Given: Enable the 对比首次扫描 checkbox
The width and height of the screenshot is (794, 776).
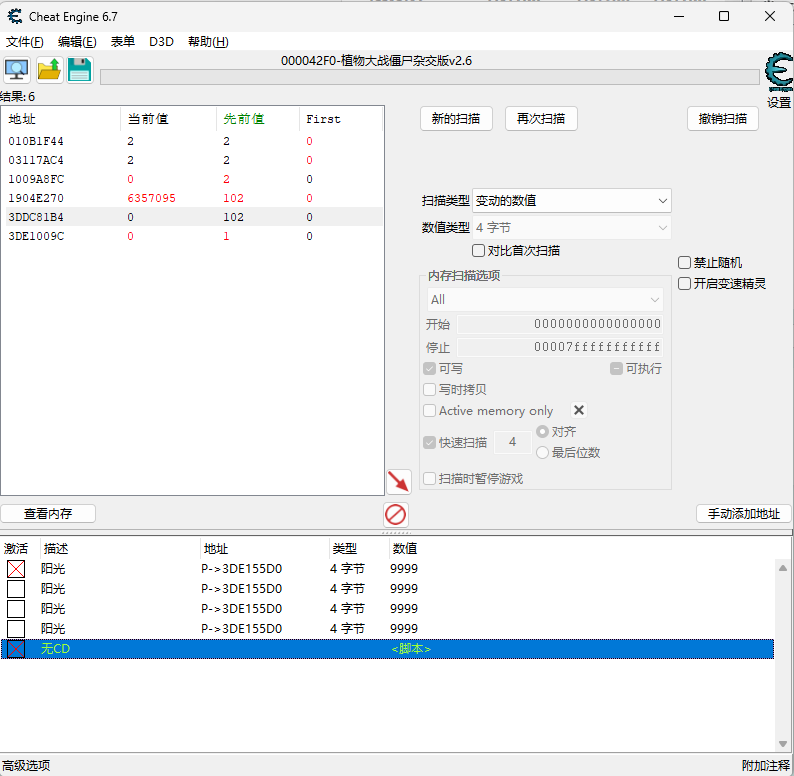Looking at the screenshot, I should 478,250.
